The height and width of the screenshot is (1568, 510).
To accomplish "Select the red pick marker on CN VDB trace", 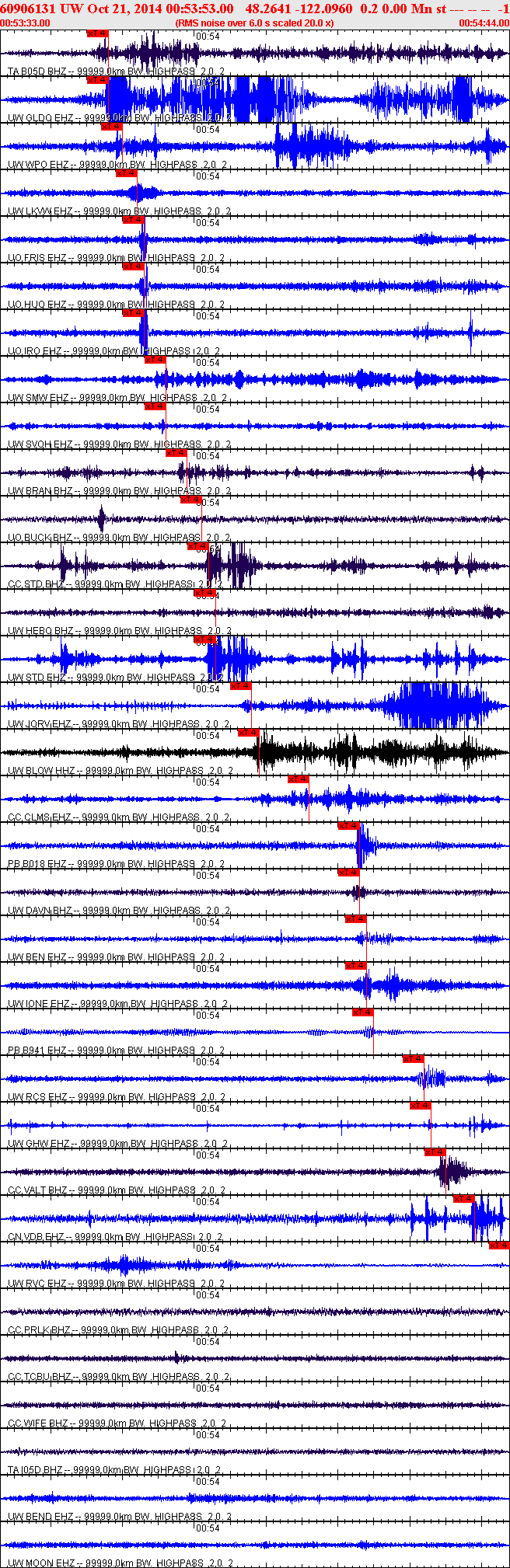I will click(x=464, y=1199).
